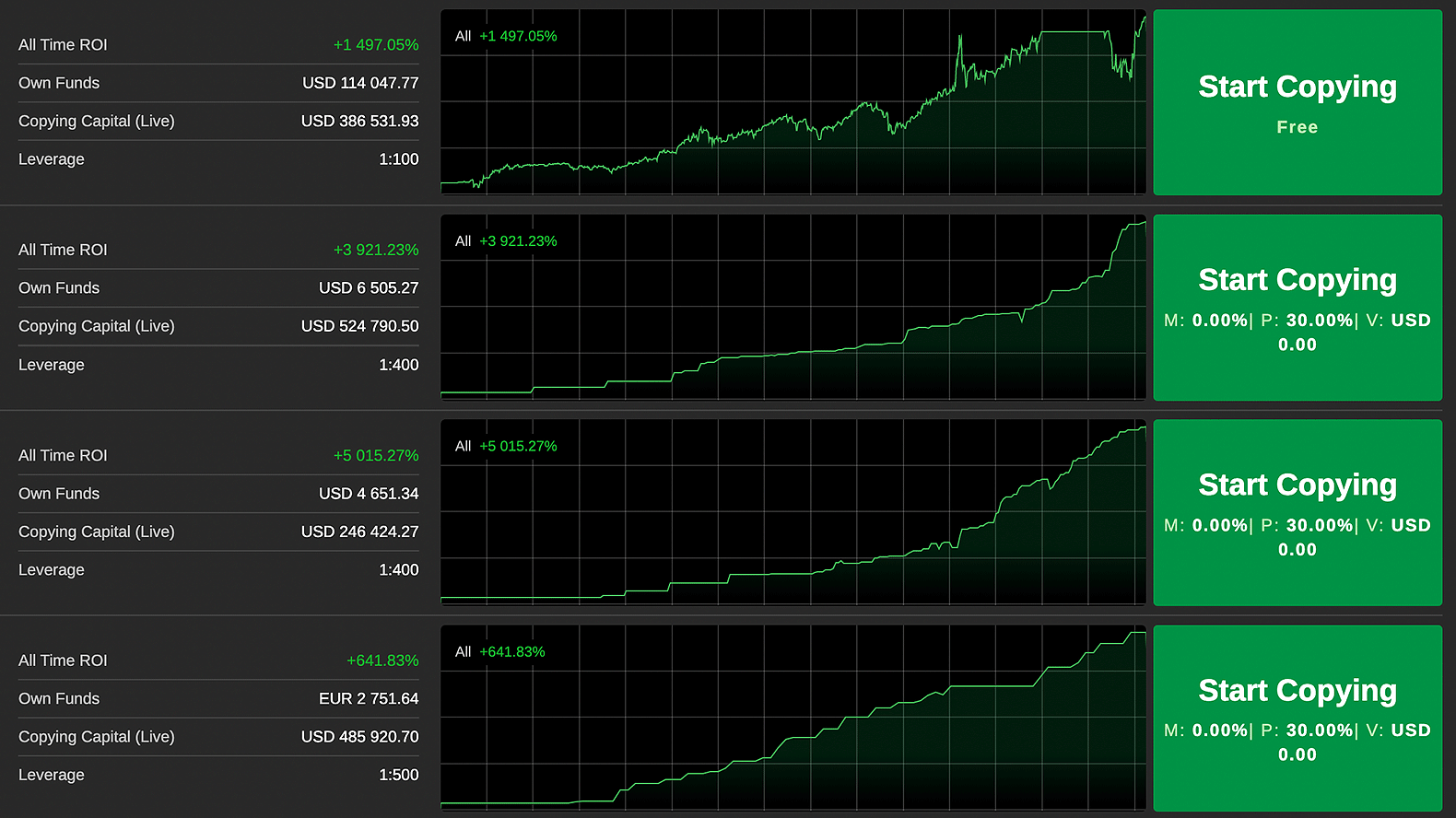Select the +1 497.05% All Time ROI value
This screenshot has width=1456, height=818.
[x=376, y=45]
